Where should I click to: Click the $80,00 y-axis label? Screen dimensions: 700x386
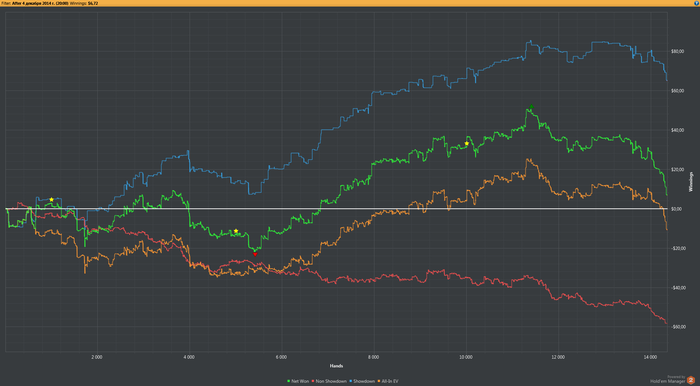pos(678,51)
